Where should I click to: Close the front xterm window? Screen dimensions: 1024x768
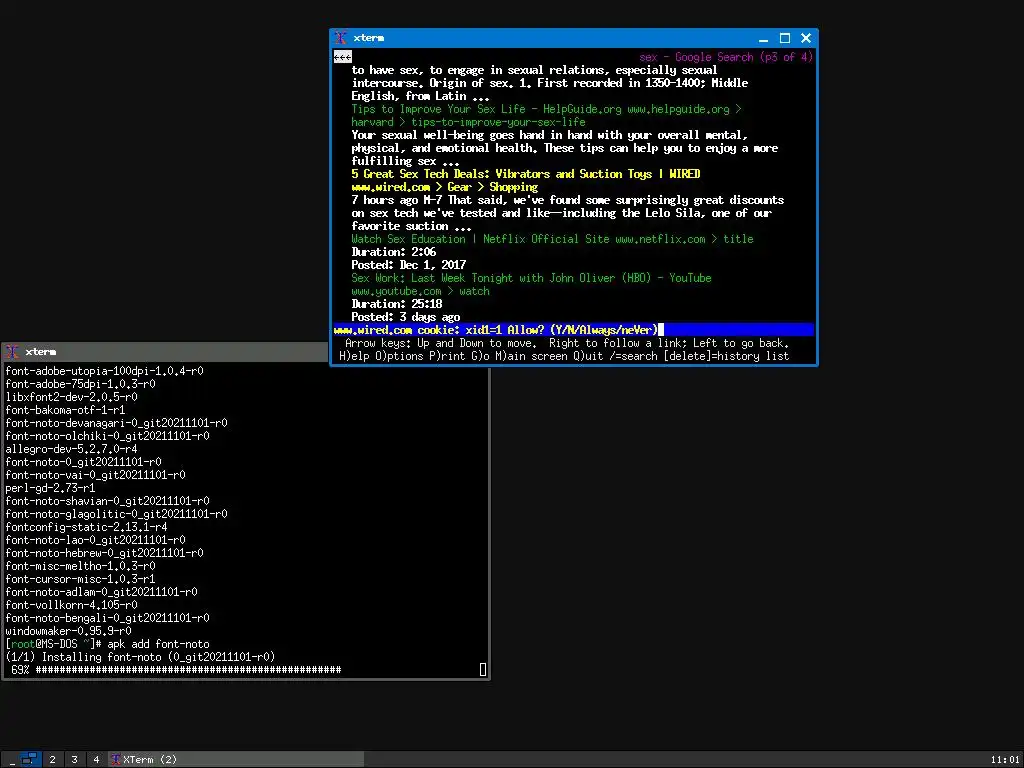(806, 39)
